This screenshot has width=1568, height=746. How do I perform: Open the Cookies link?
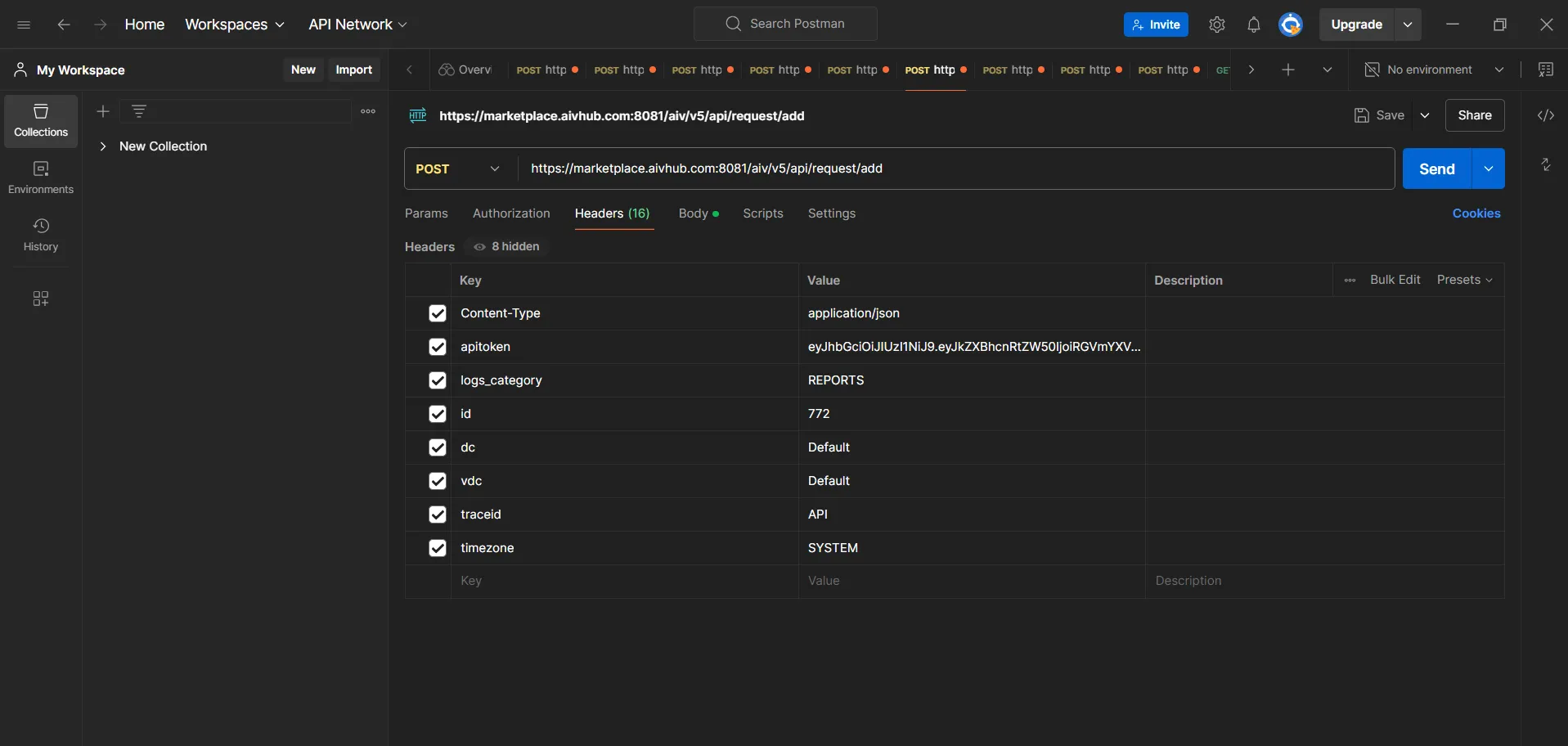click(x=1476, y=213)
